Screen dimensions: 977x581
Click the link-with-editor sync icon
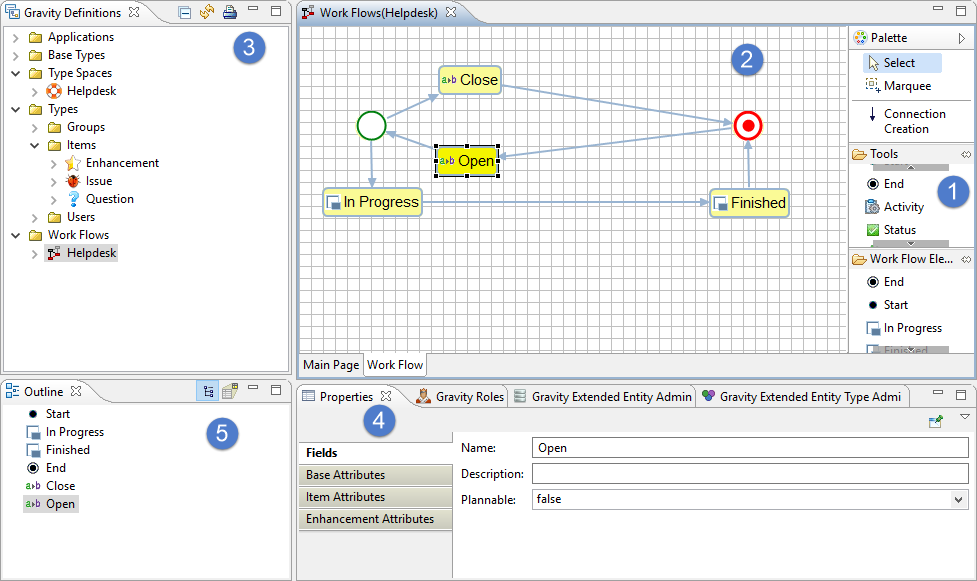(207, 13)
